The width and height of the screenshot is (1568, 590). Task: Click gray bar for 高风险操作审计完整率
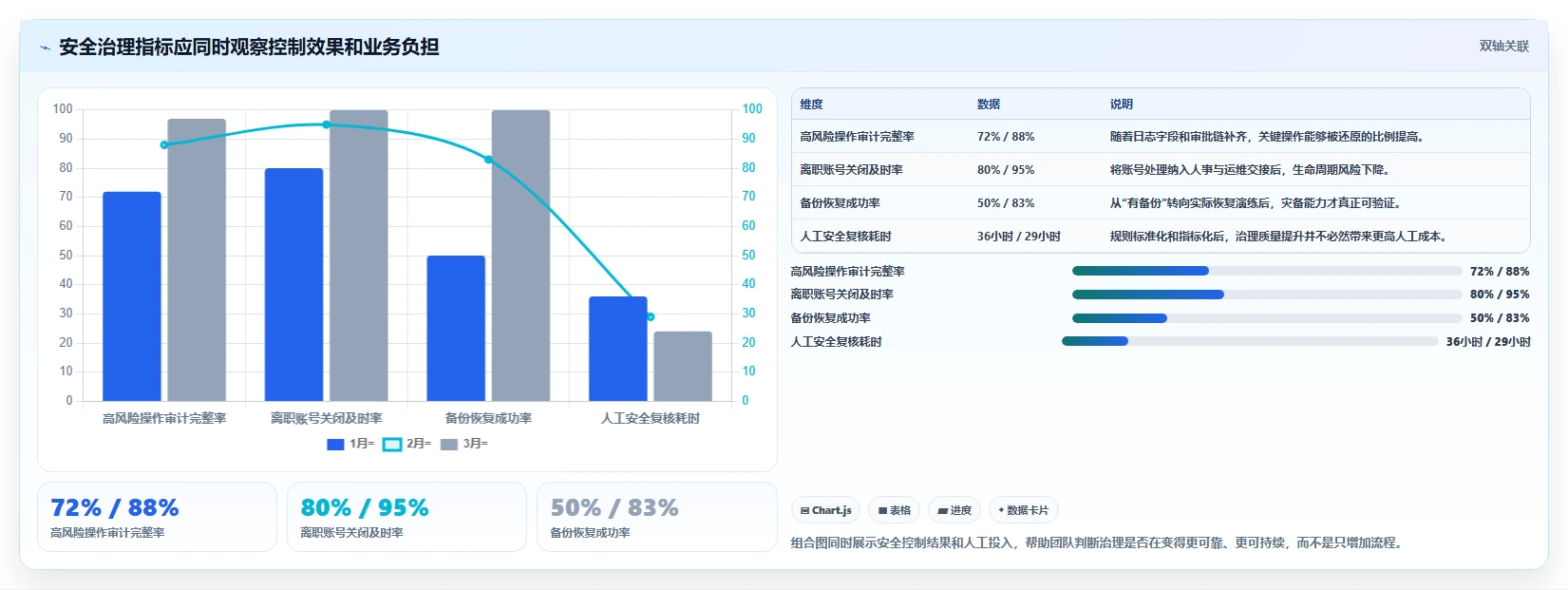click(197, 259)
